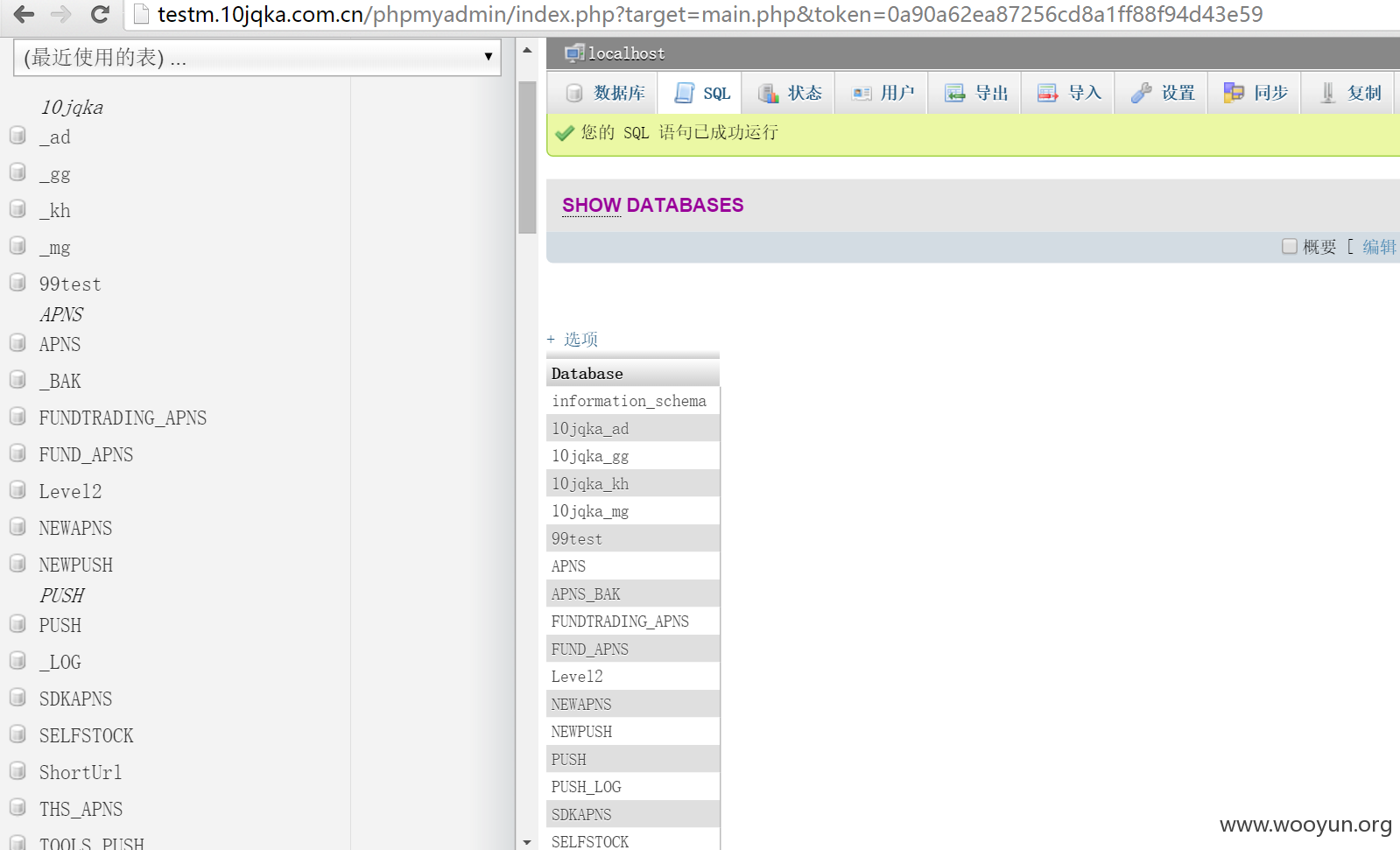Click the database icon next to Level2
The height and width of the screenshot is (850, 1400).
click(18, 489)
